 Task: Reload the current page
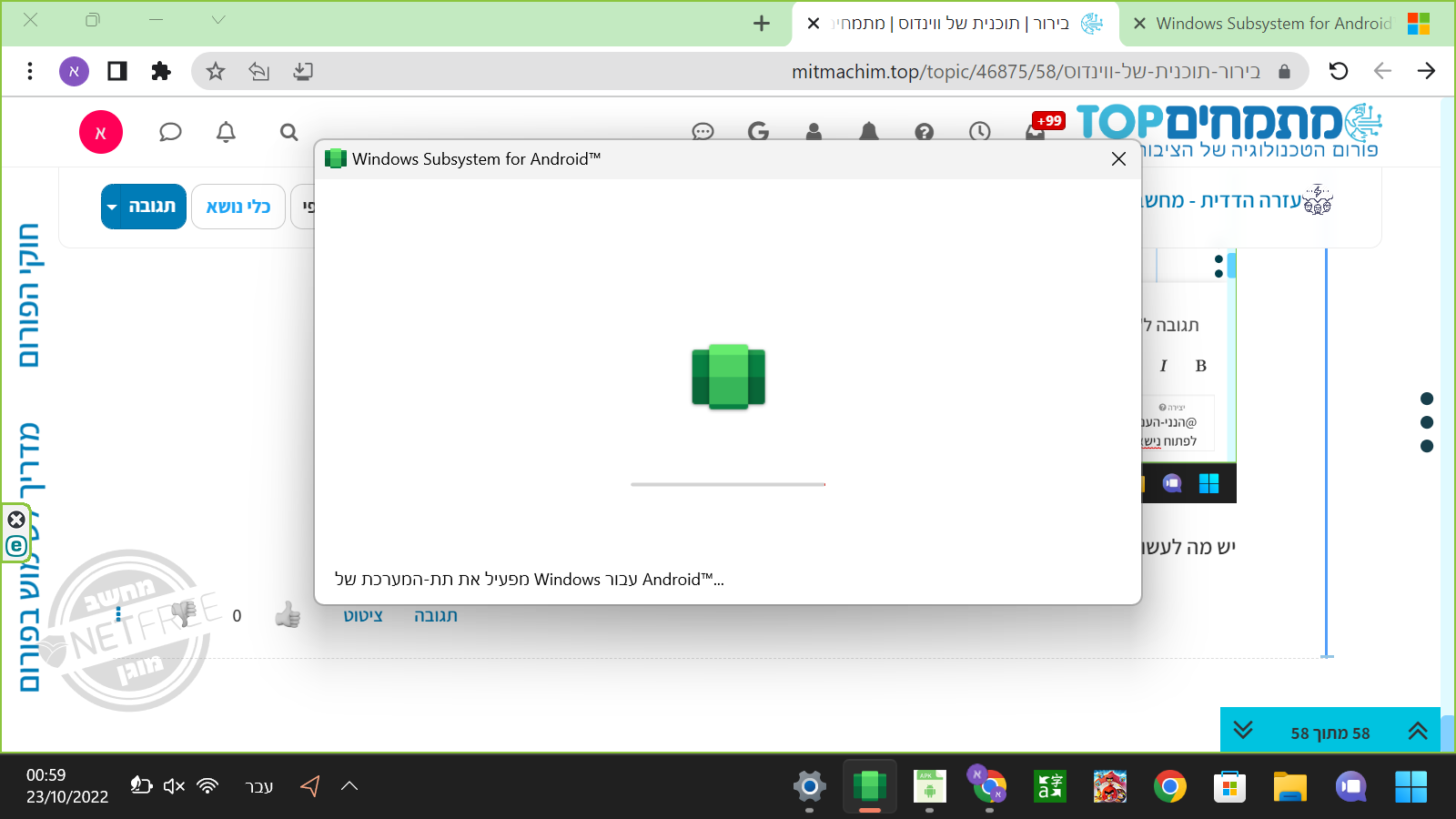pyautogui.click(x=1339, y=71)
